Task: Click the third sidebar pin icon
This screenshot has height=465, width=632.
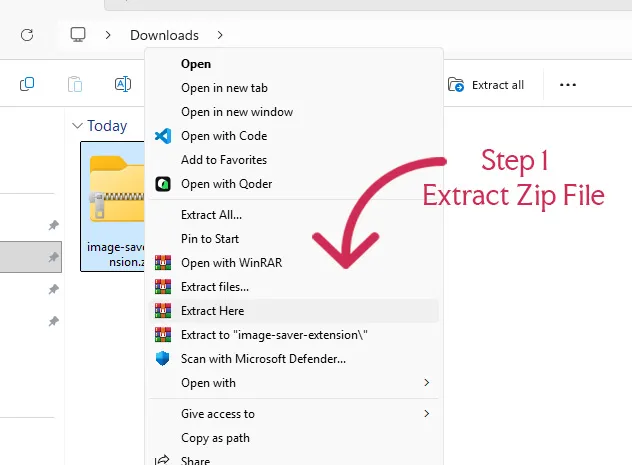Action: (54, 289)
